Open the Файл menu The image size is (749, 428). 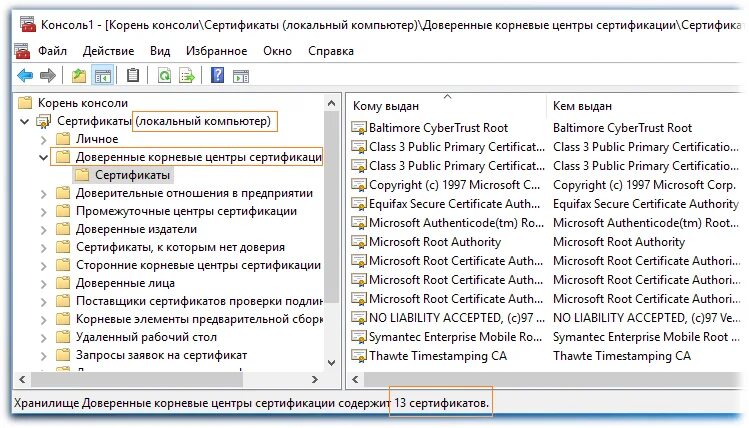click(x=53, y=51)
